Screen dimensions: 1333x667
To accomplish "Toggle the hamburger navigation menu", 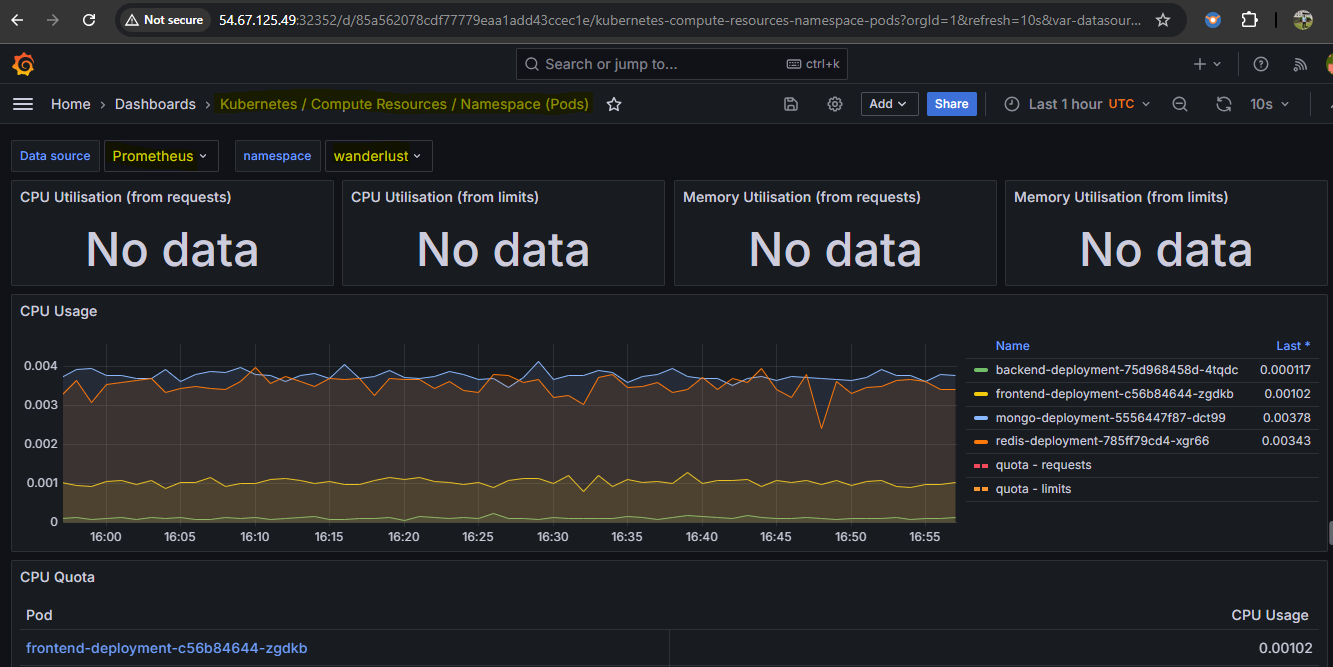I will click(23, 104).
